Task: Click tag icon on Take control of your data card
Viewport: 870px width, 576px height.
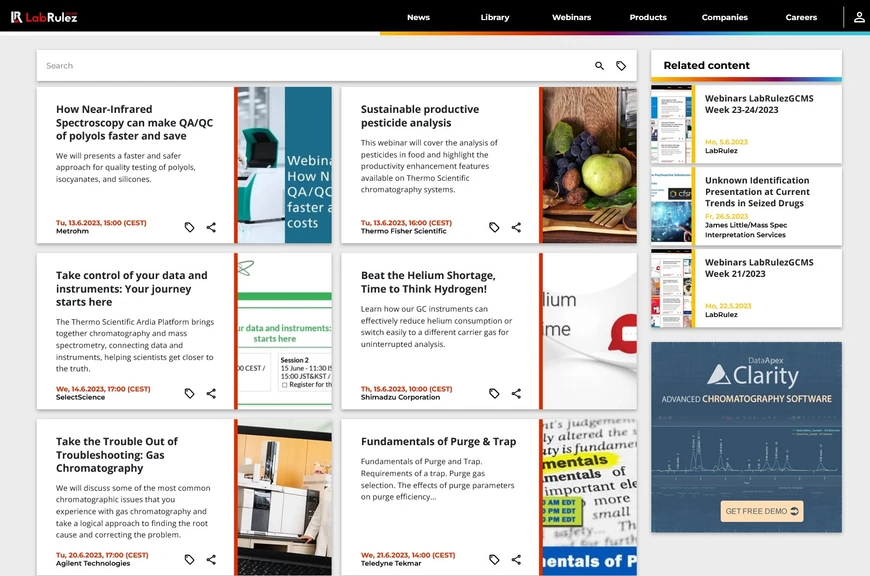Action: point(189,393)
